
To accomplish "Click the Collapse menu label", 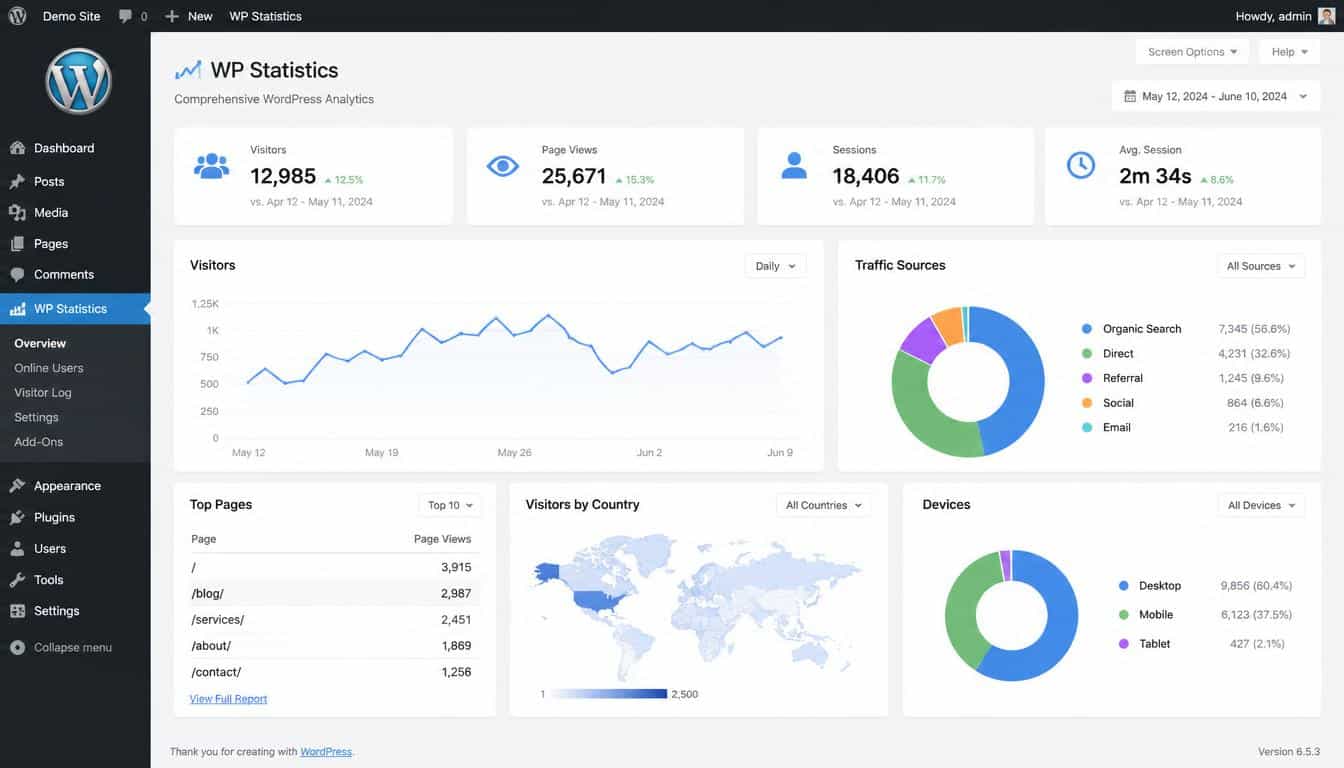I will (73, 648).
